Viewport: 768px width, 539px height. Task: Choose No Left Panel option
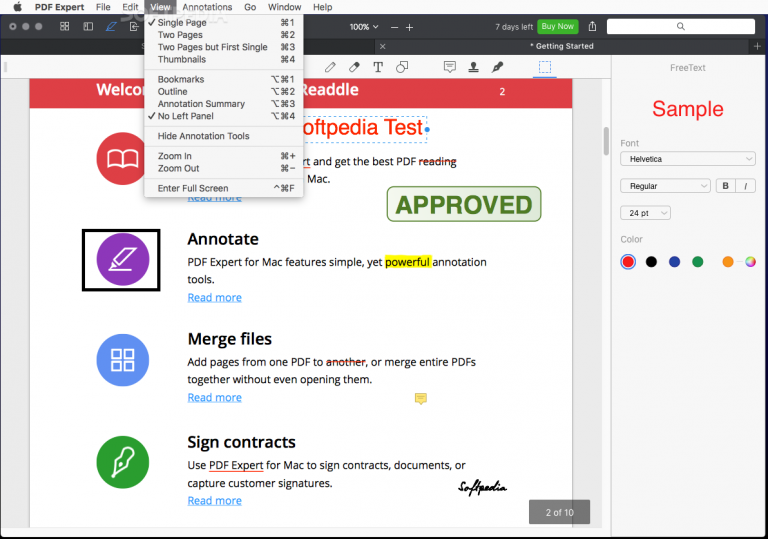(224, 116)
